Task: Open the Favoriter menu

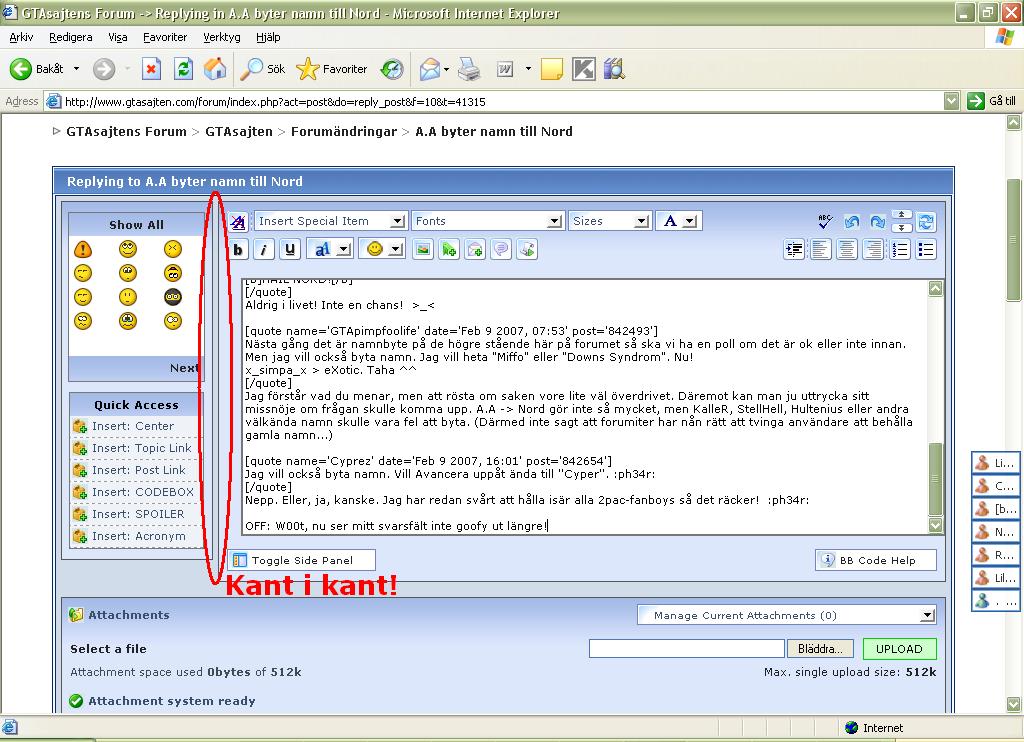Action: tap(165, 37)
